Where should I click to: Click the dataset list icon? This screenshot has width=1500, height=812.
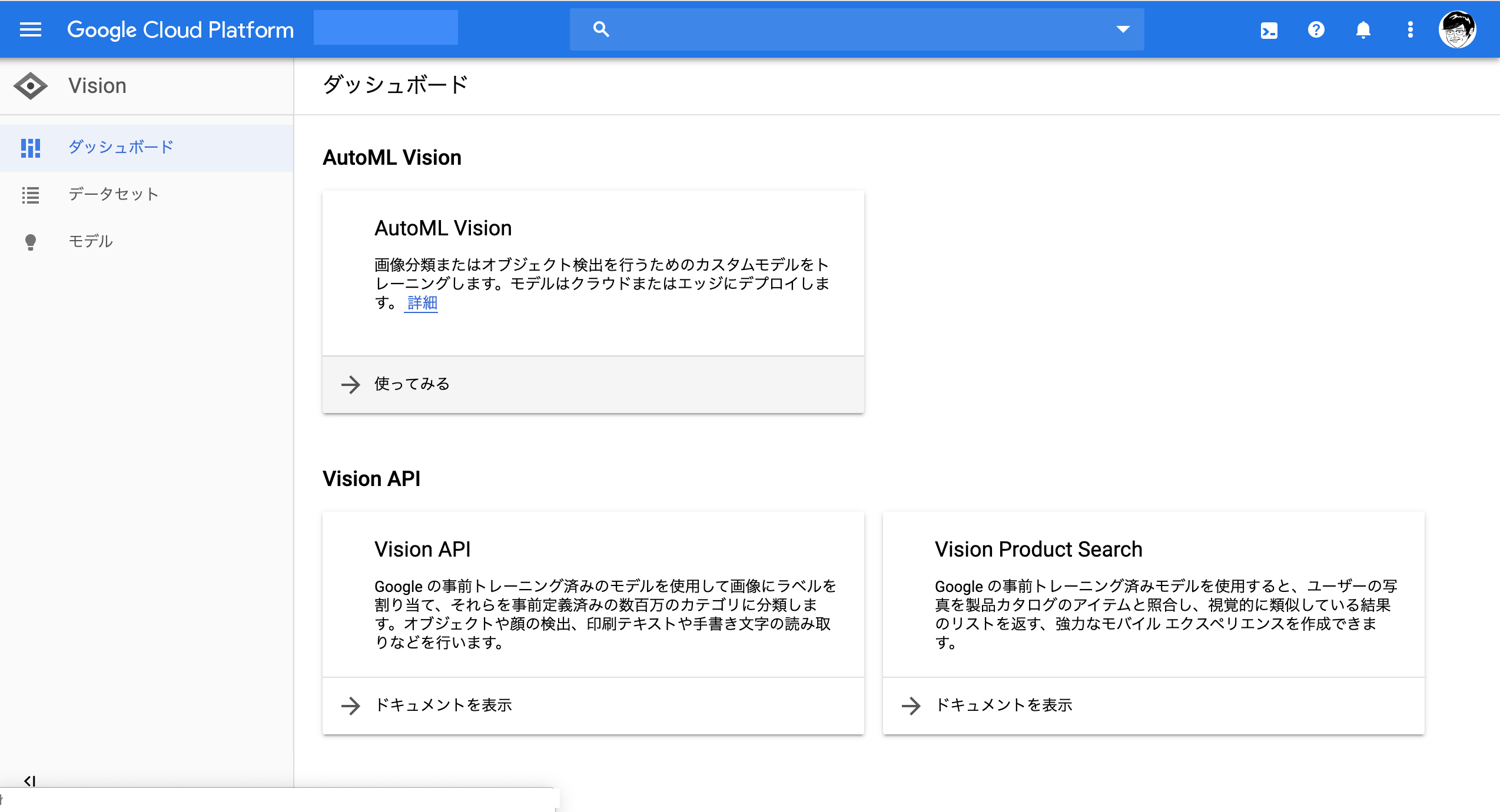click(31, 195)
